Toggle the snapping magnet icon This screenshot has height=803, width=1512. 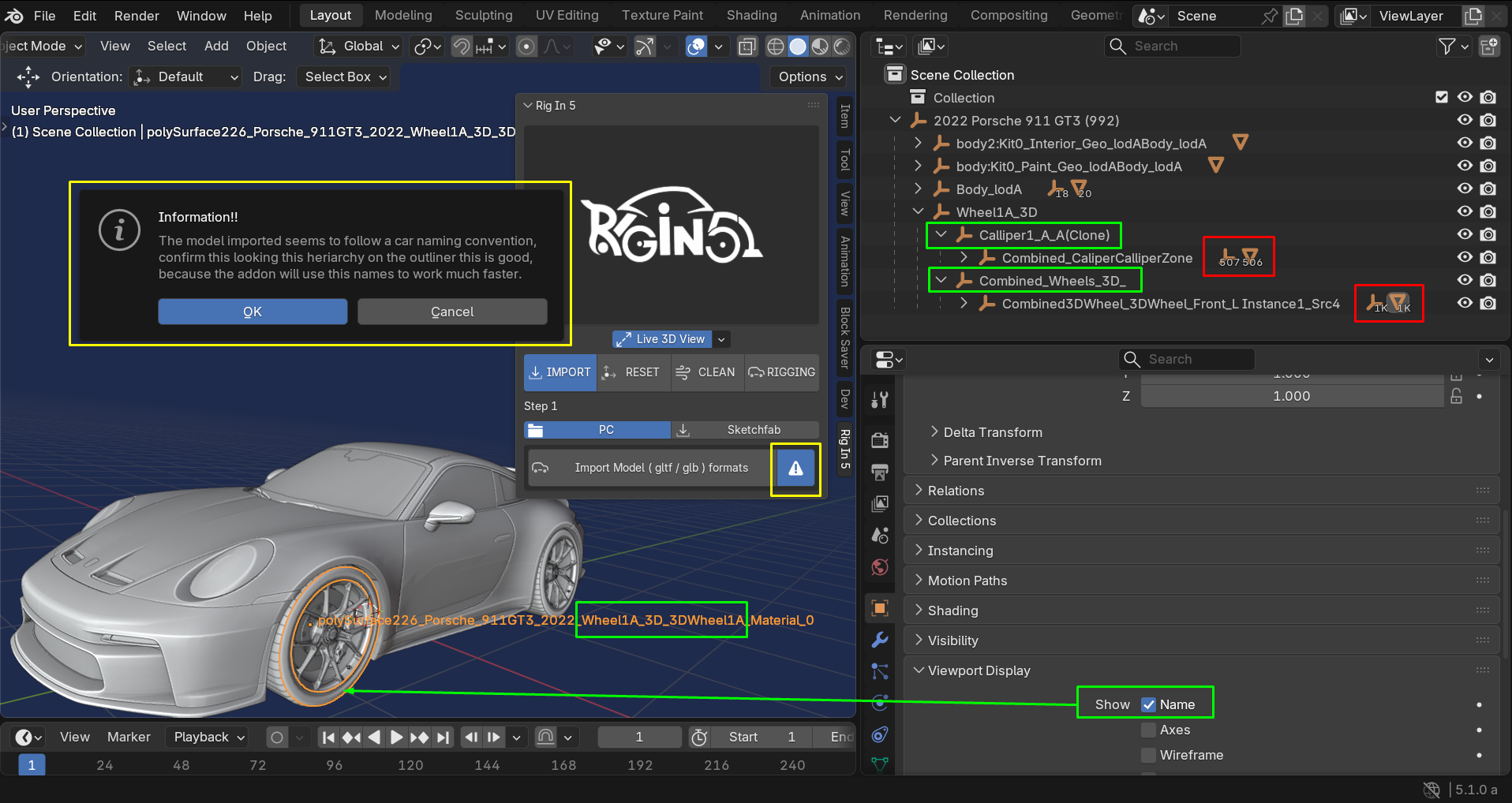coord(461,47)
